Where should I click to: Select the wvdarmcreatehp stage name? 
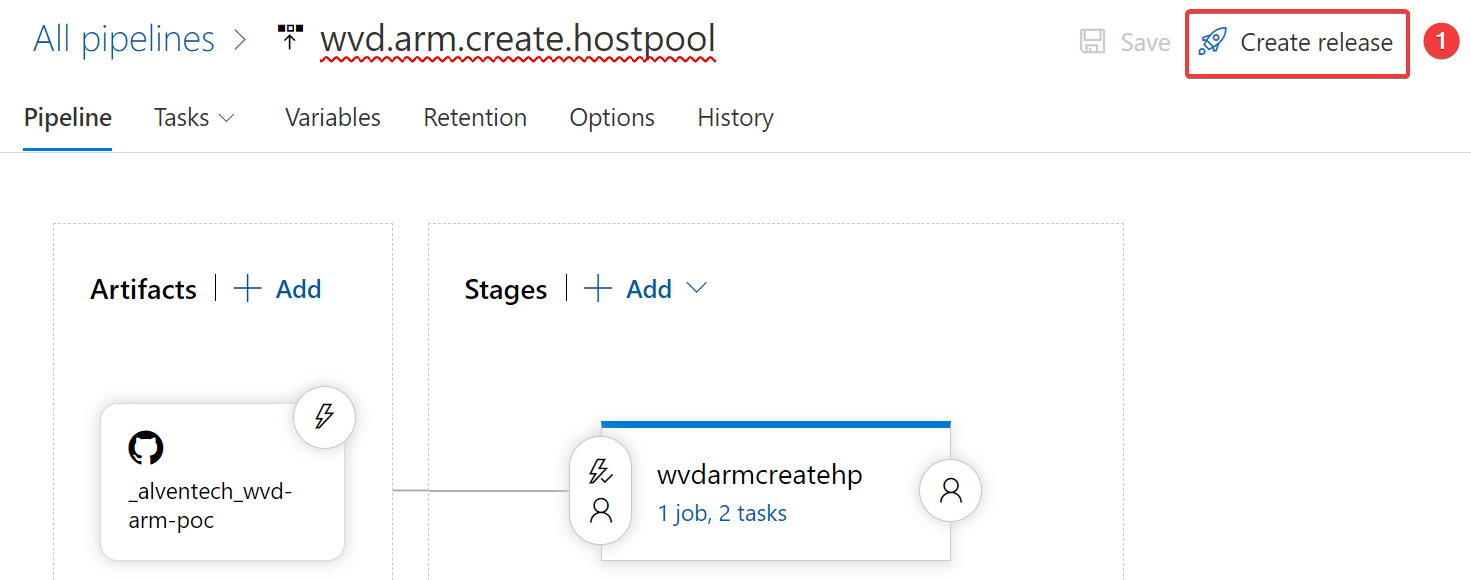759,475
